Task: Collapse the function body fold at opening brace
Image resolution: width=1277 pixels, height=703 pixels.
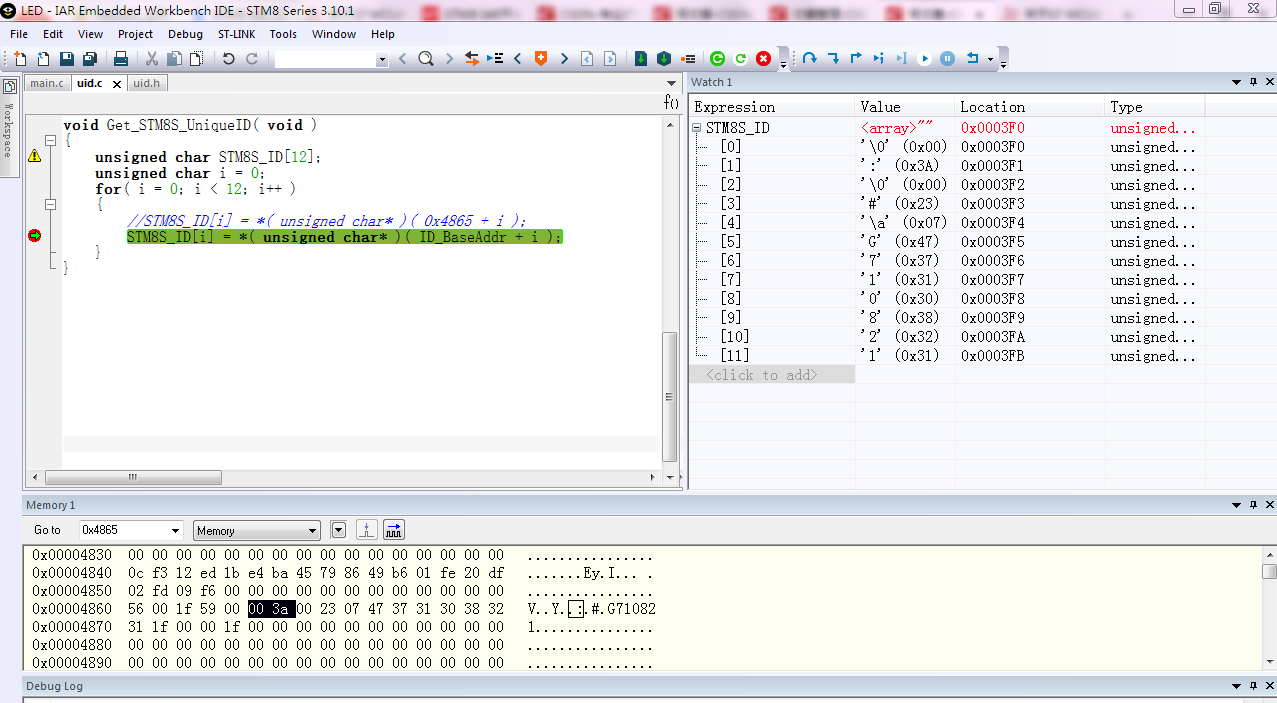Action: click(x=49, y=141)
